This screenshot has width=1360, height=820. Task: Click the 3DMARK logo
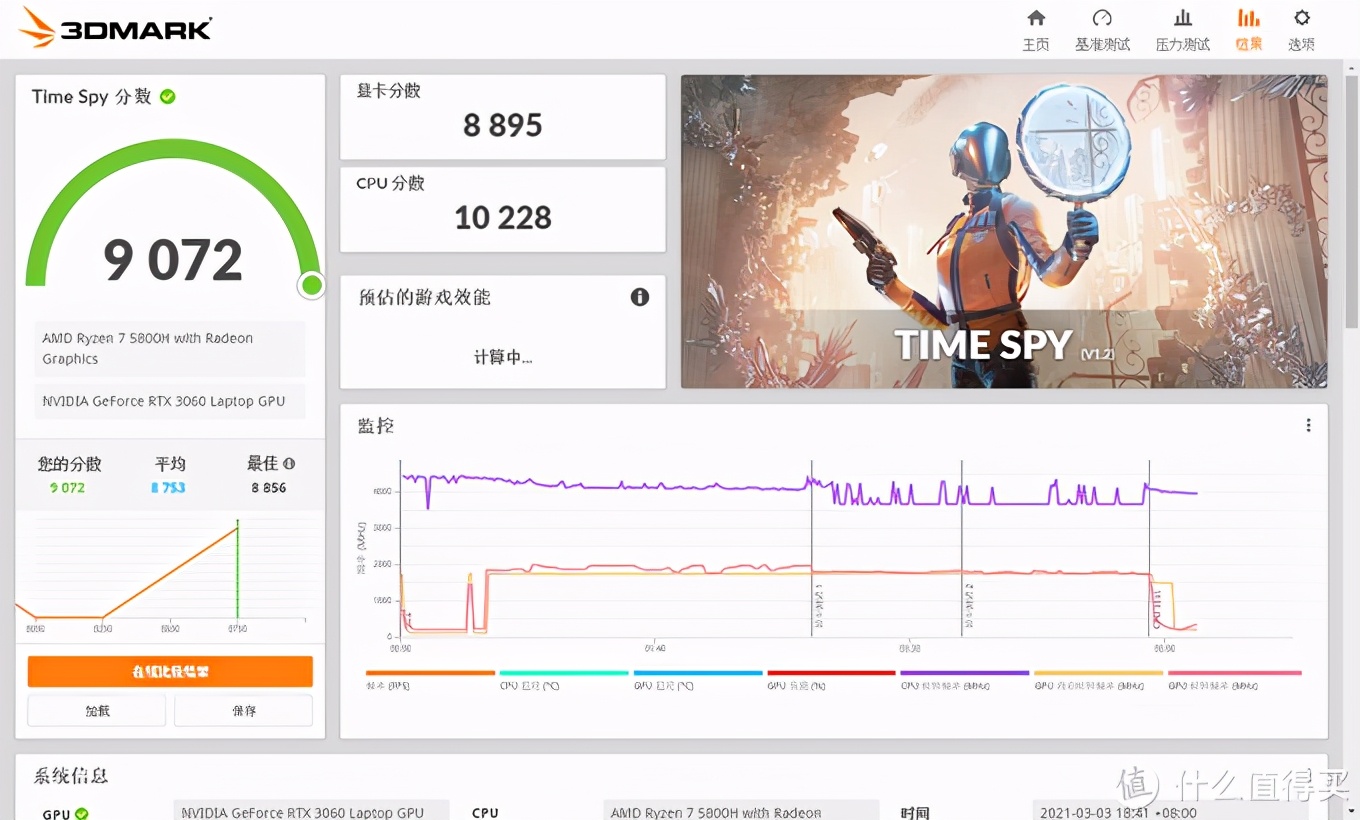tap(113, 28)
